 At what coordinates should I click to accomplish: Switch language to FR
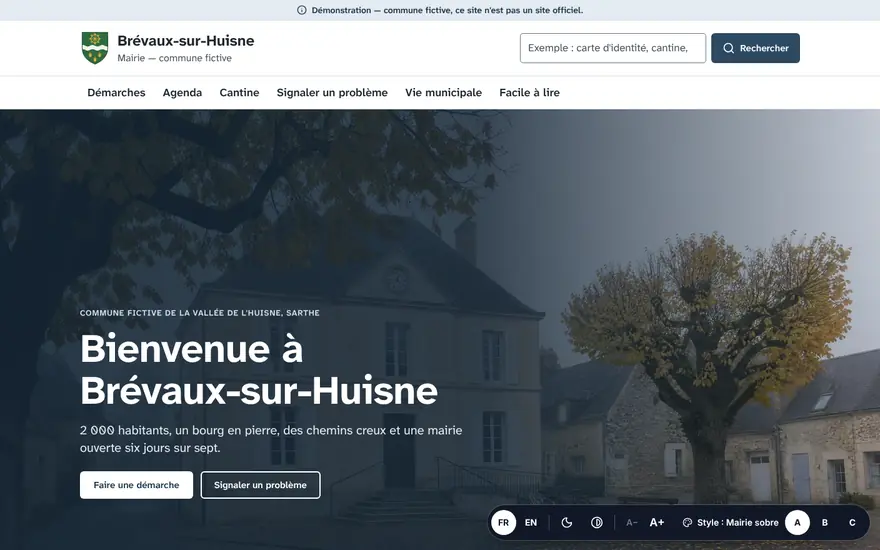pos(503,522)
